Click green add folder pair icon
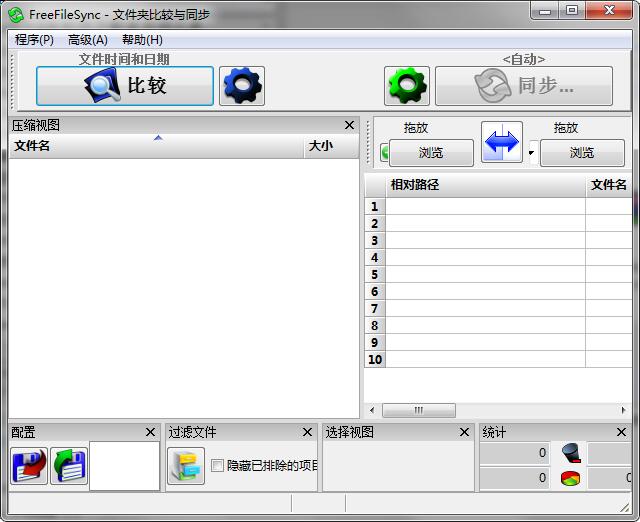 (x=384, y=153)
